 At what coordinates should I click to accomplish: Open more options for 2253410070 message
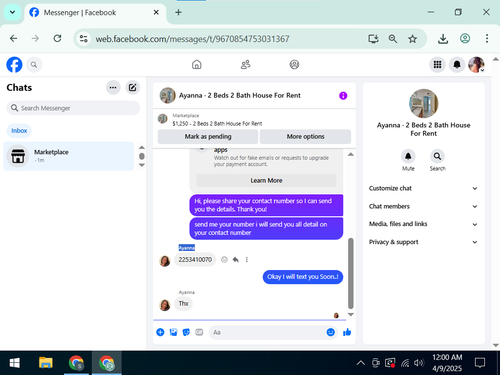click(x=247, y=259)
